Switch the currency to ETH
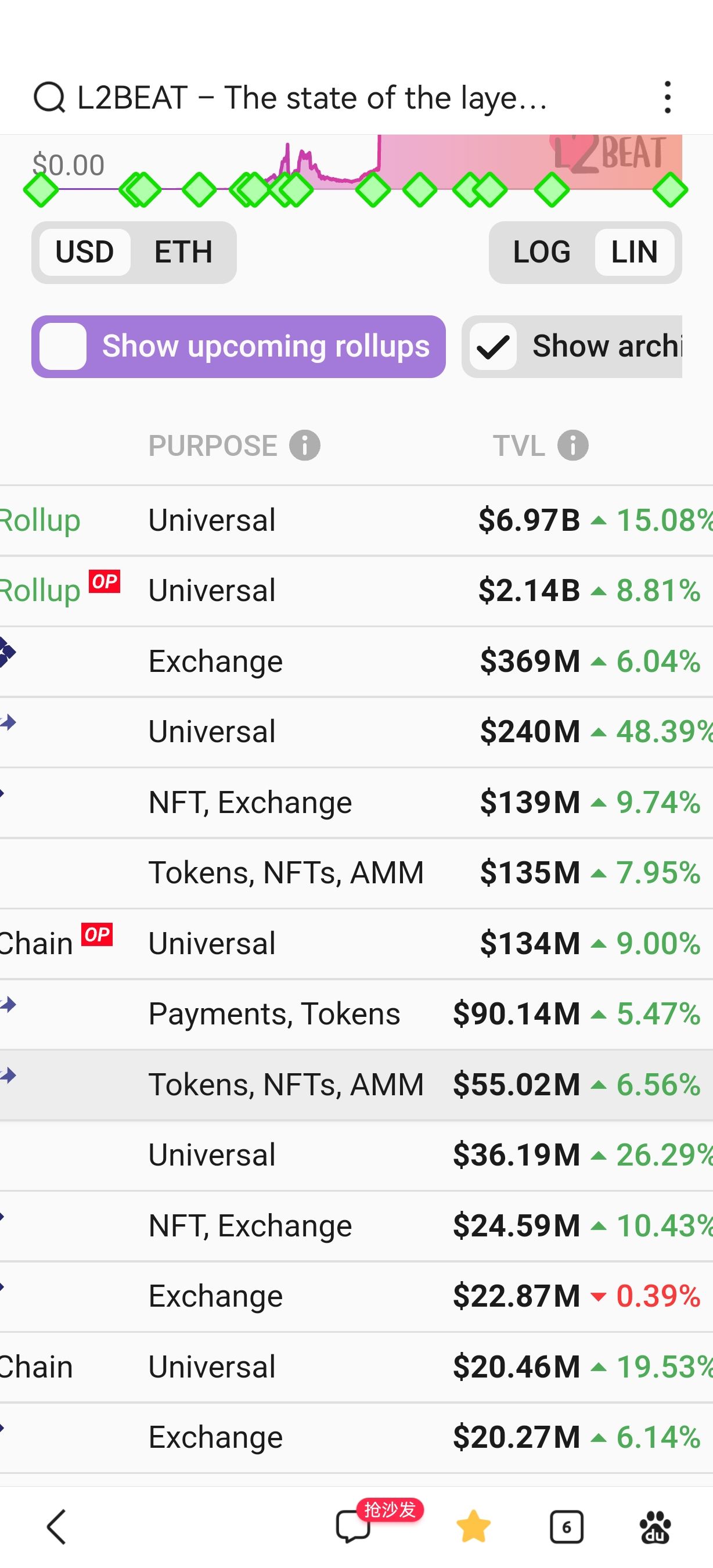Viewport: 713px width, 1568px height. pos(183,252)
